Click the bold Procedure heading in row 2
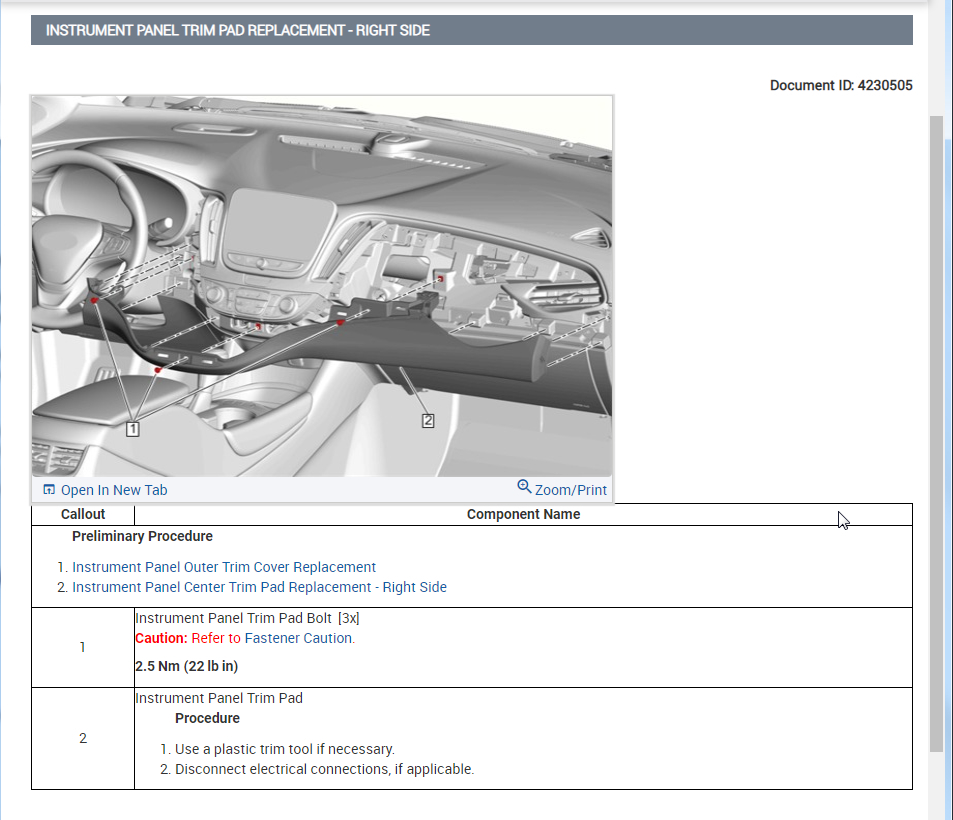 pos(207,718)
